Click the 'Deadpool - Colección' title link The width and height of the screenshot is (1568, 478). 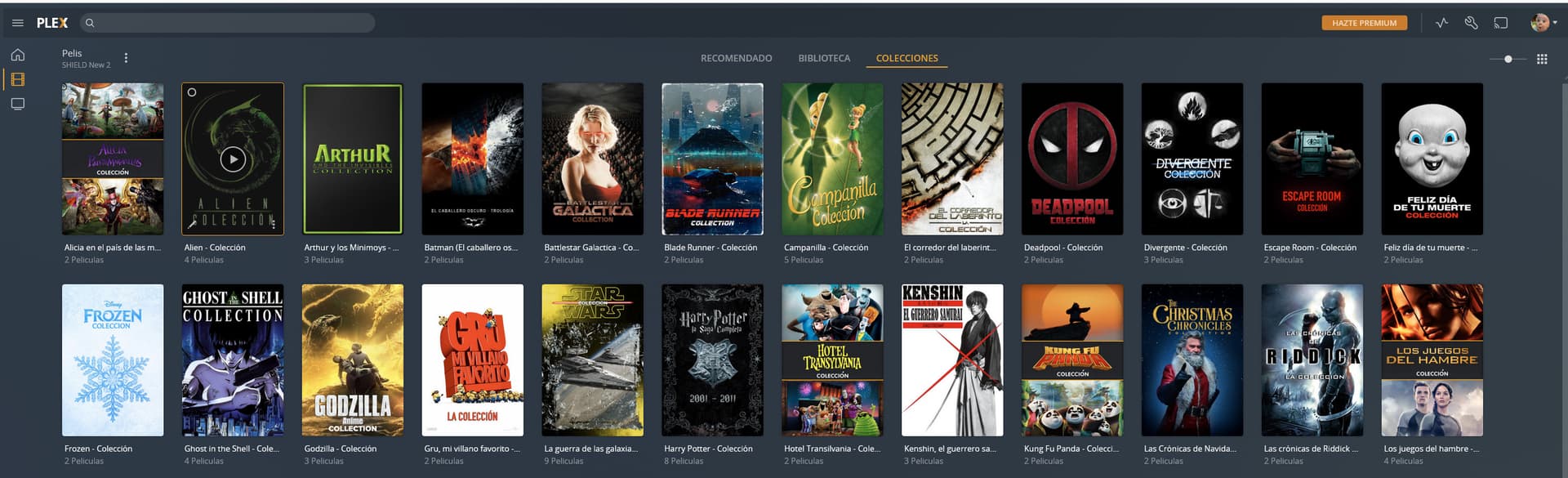[x=1065, y=248]
